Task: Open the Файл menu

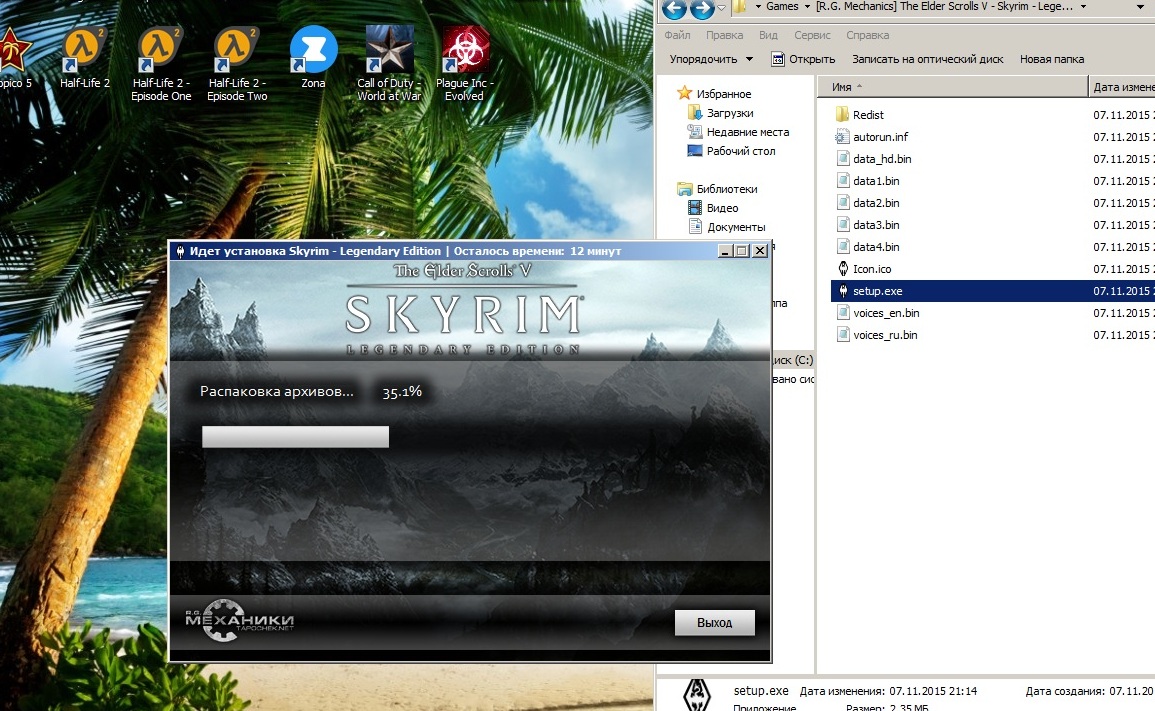Action: coord(677,35)
